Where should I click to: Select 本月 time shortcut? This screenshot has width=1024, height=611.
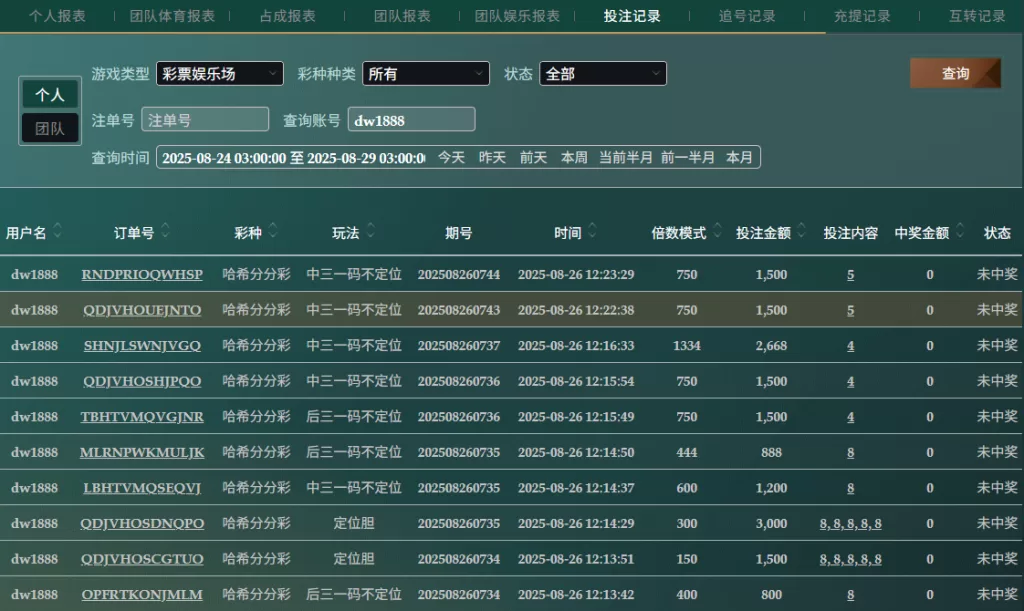click(x=739, y=157)
